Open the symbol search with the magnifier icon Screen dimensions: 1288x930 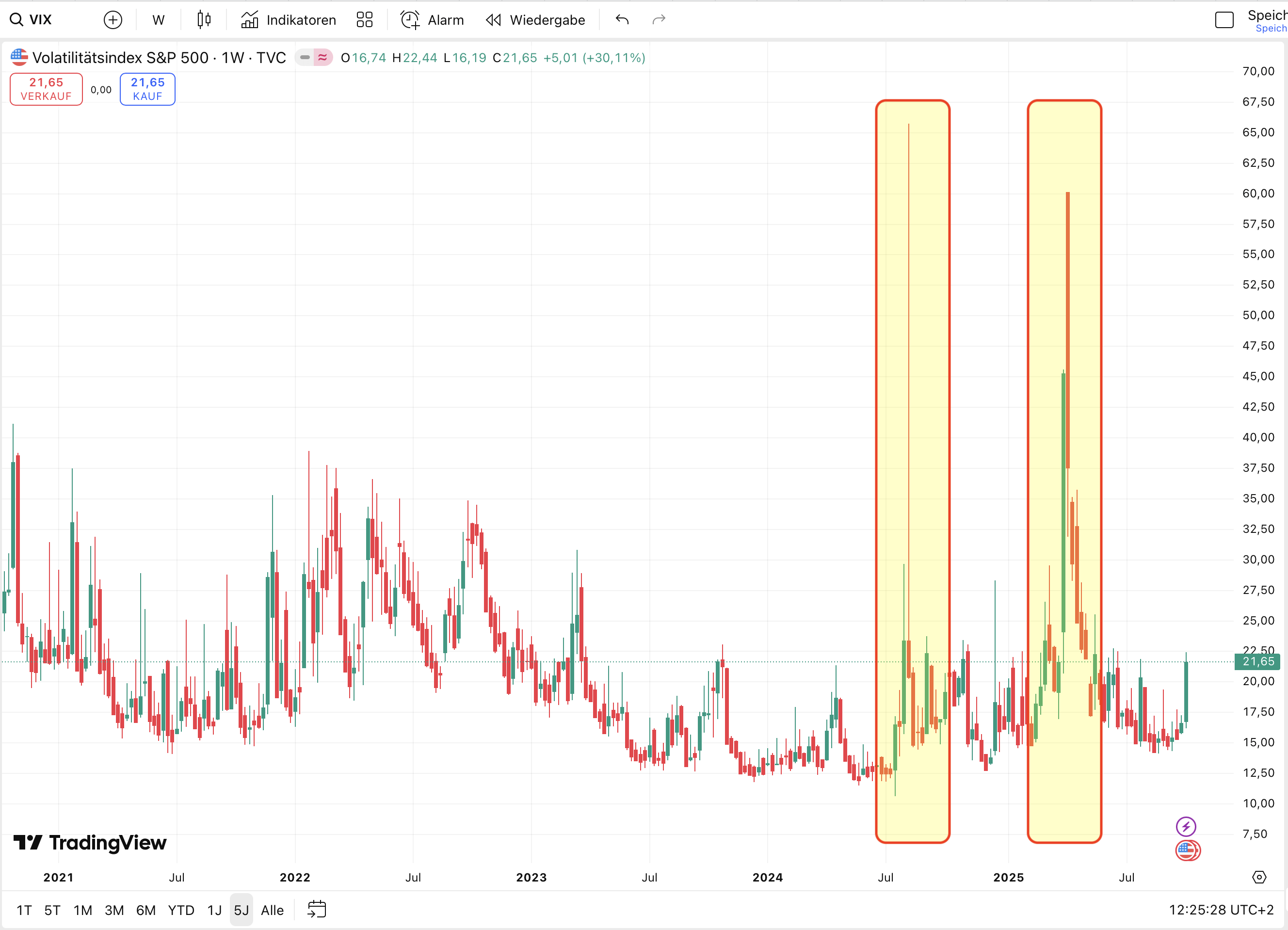[x=16, y=19]
